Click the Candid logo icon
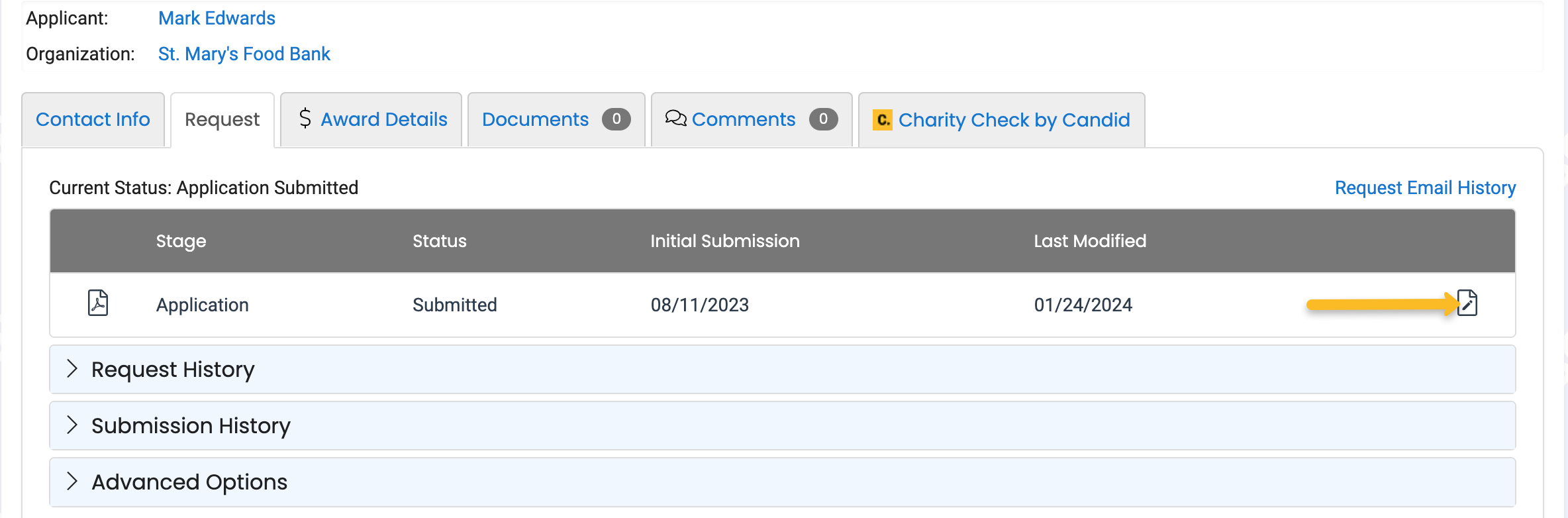The image size is (1568, 518). coord(882,120)
